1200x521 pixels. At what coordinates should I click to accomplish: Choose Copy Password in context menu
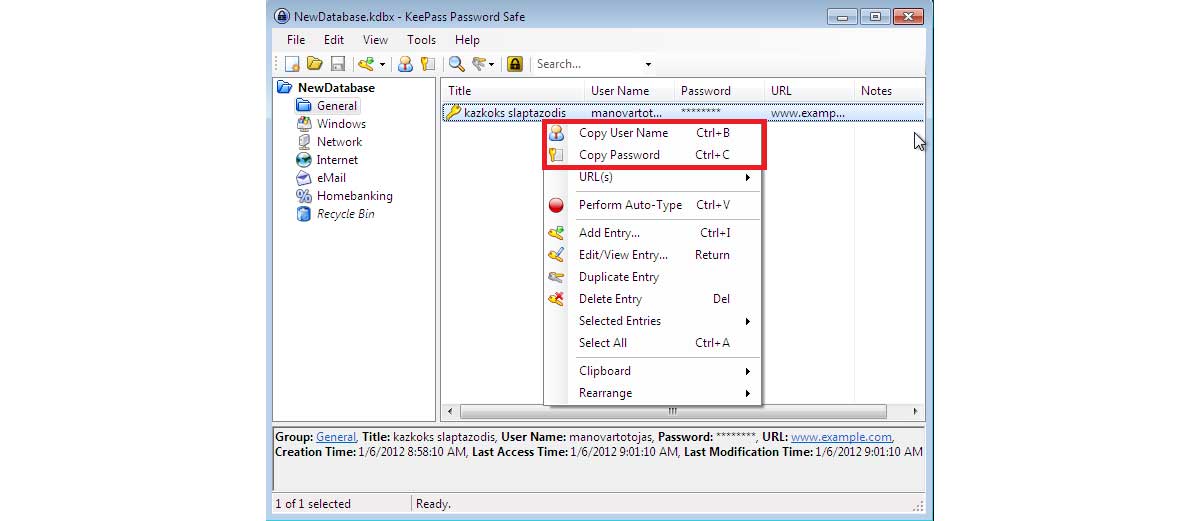pos(653,155)
